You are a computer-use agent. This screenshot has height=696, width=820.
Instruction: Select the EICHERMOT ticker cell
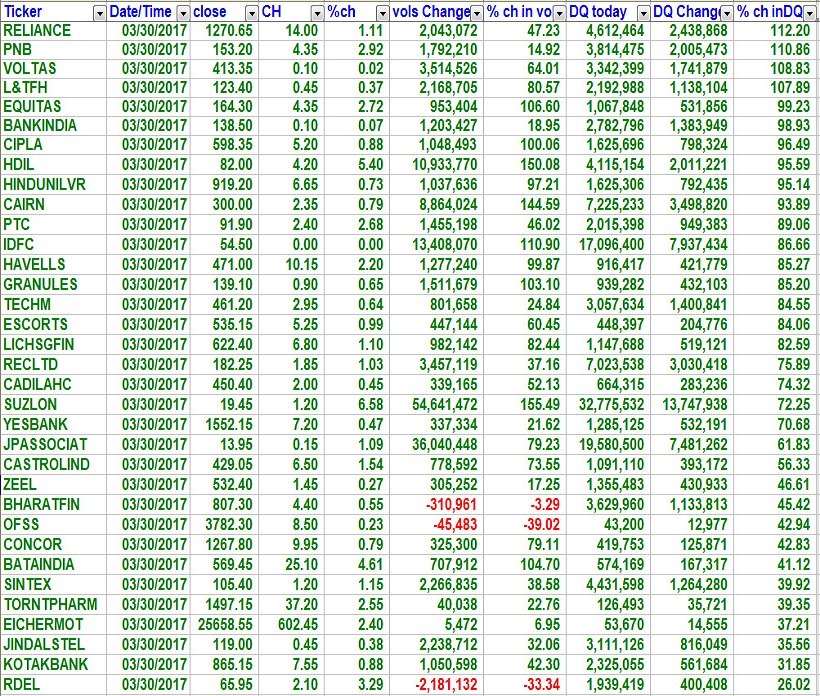coord(53,624)
